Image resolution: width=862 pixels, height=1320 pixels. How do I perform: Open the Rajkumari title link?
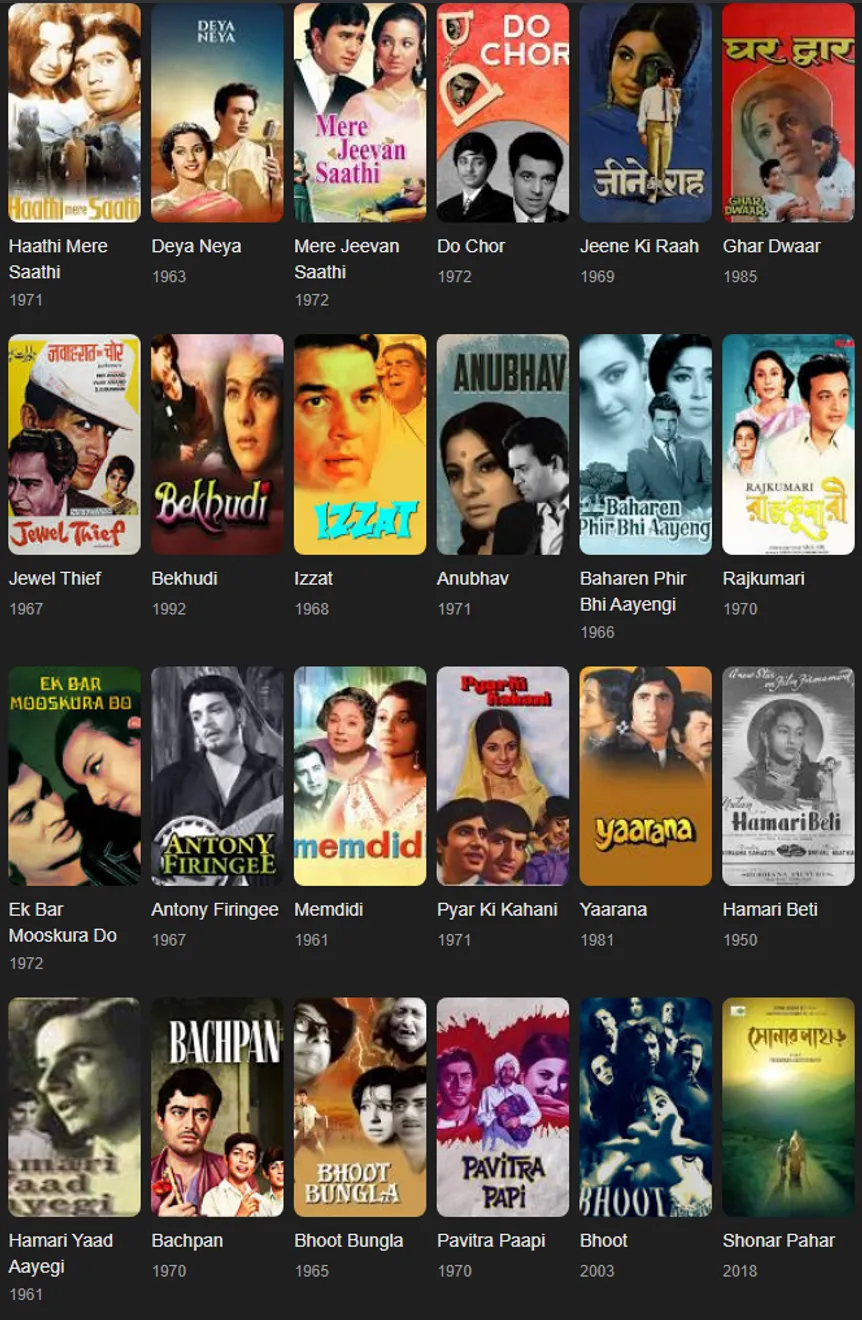[763, 578]
